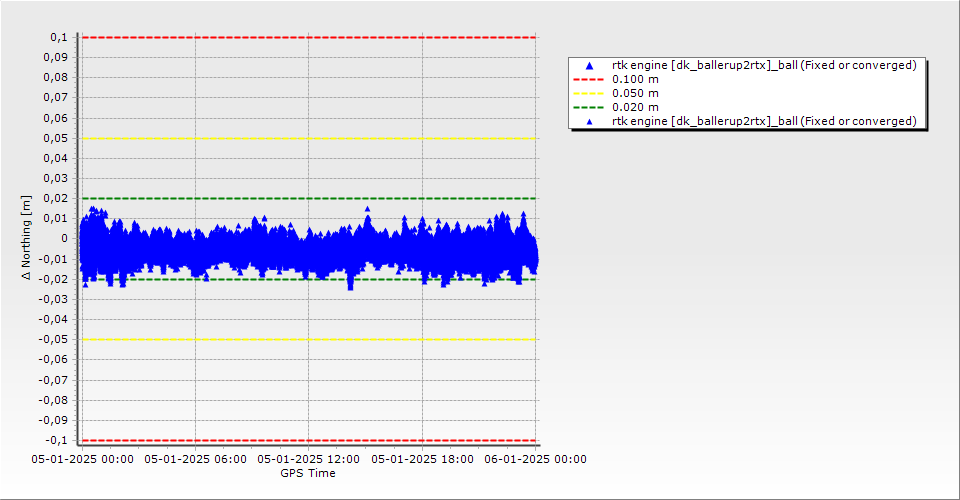Click the -0,1 bottom y-axis label

tap(56, 440)
